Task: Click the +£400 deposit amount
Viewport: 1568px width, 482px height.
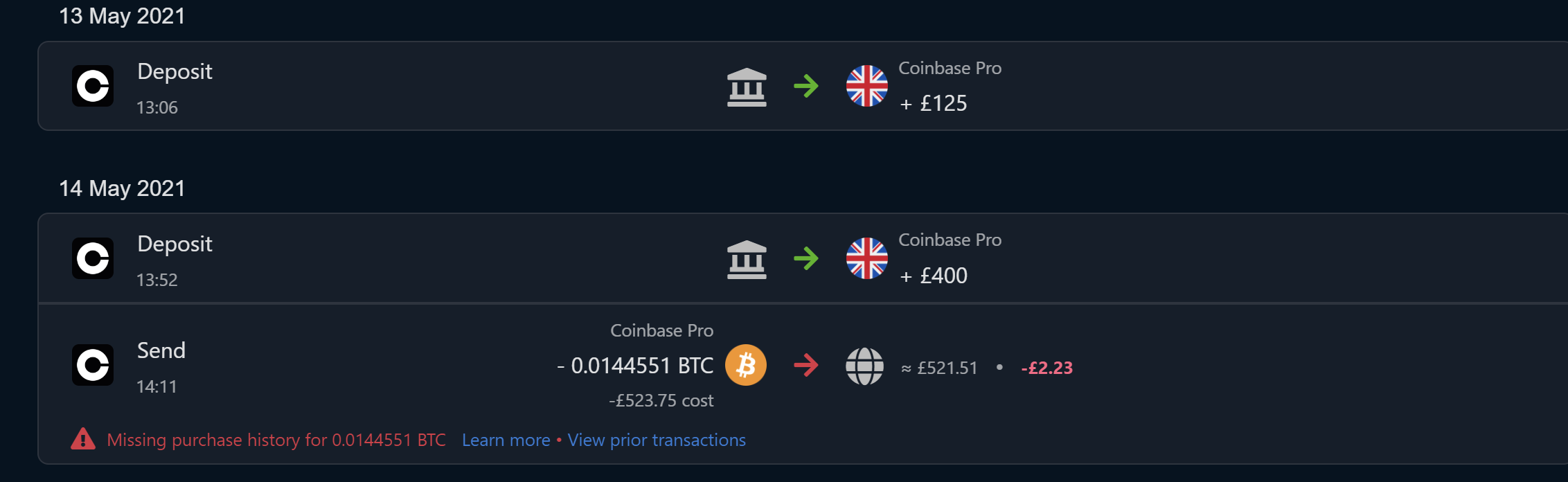Action: [x=935, y=275]
